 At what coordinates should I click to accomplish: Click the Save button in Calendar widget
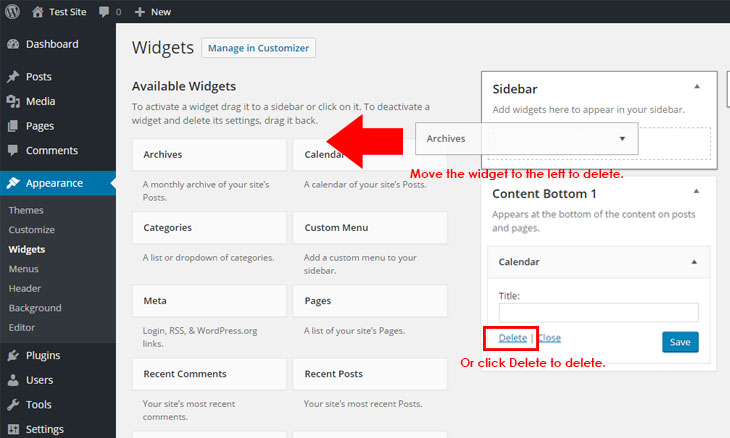[680, 342]
